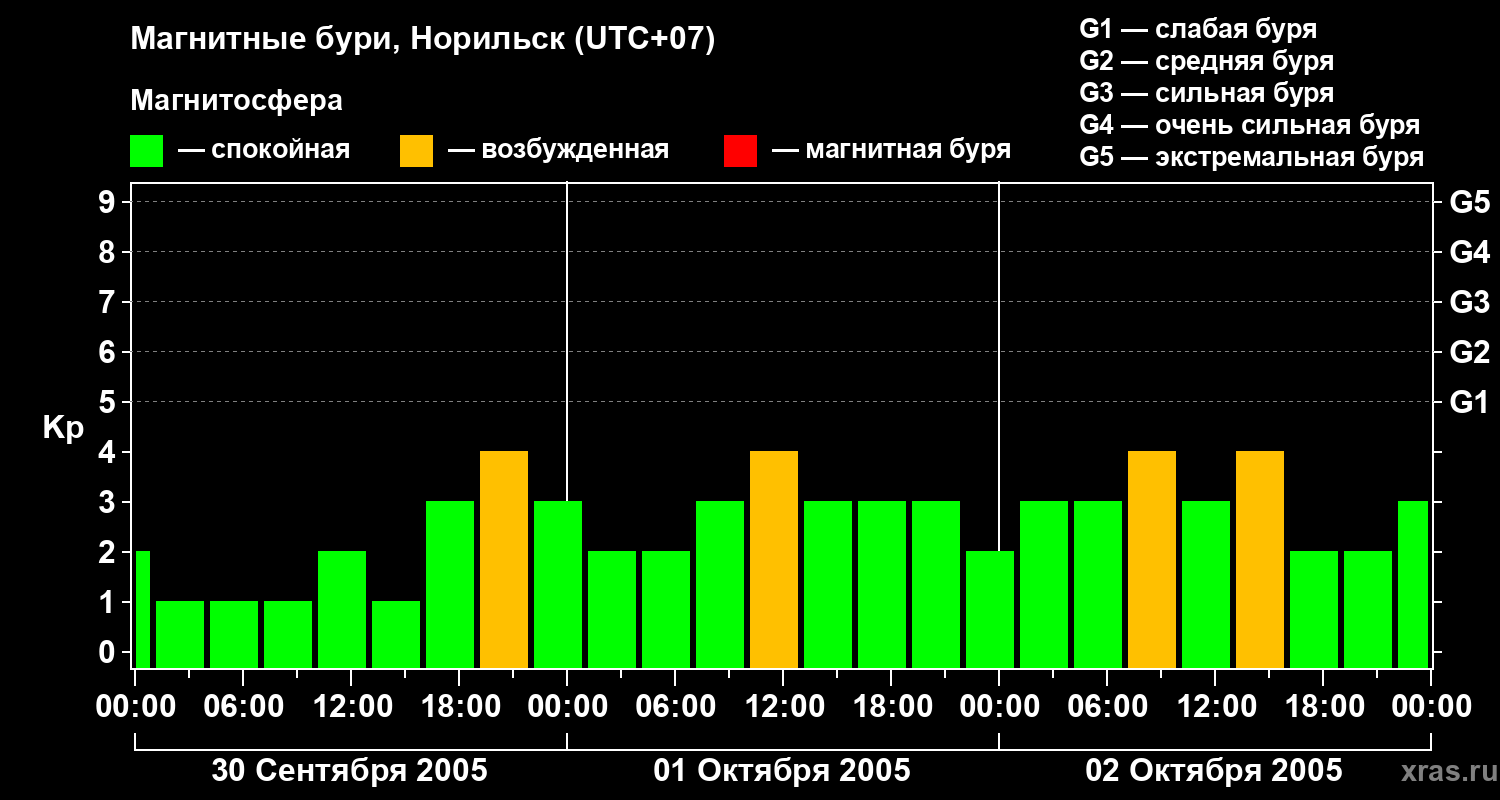Click the orange bar before 12:00 on 02 Октября
The image size is (1500, 800).
click(x=1152, y=560)
